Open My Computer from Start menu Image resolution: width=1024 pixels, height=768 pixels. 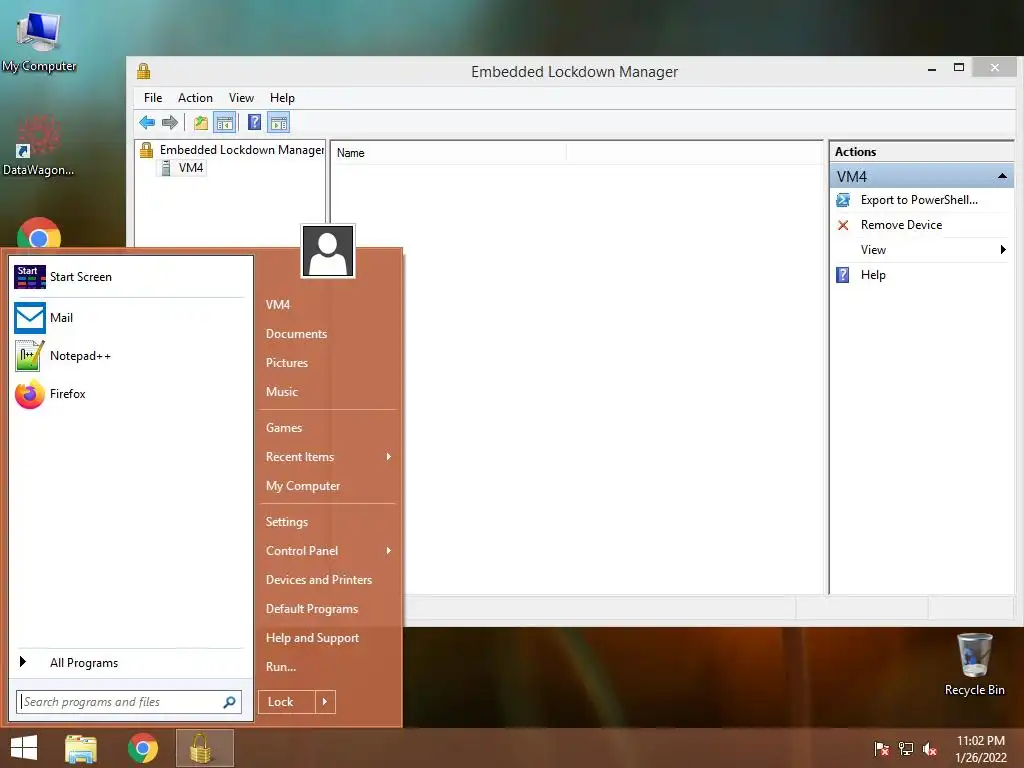tap(303, 486)
